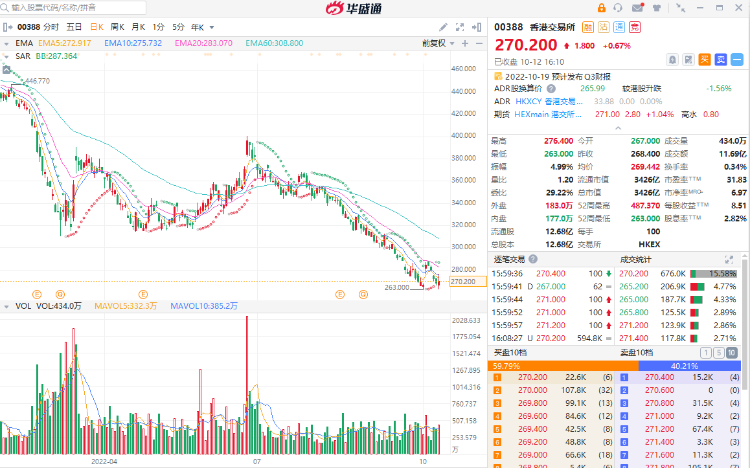Click the 逐笔交易 help question icon

[533, 259]
